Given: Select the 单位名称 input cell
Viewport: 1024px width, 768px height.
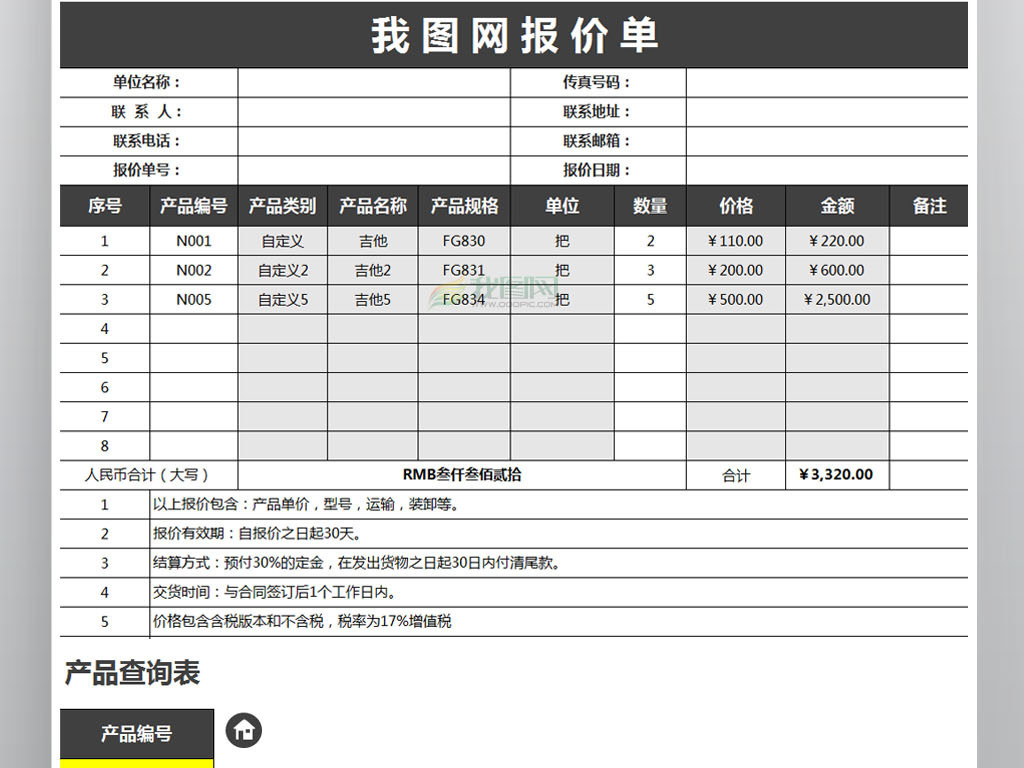Looking at the screenshot, I should (374, 82).
